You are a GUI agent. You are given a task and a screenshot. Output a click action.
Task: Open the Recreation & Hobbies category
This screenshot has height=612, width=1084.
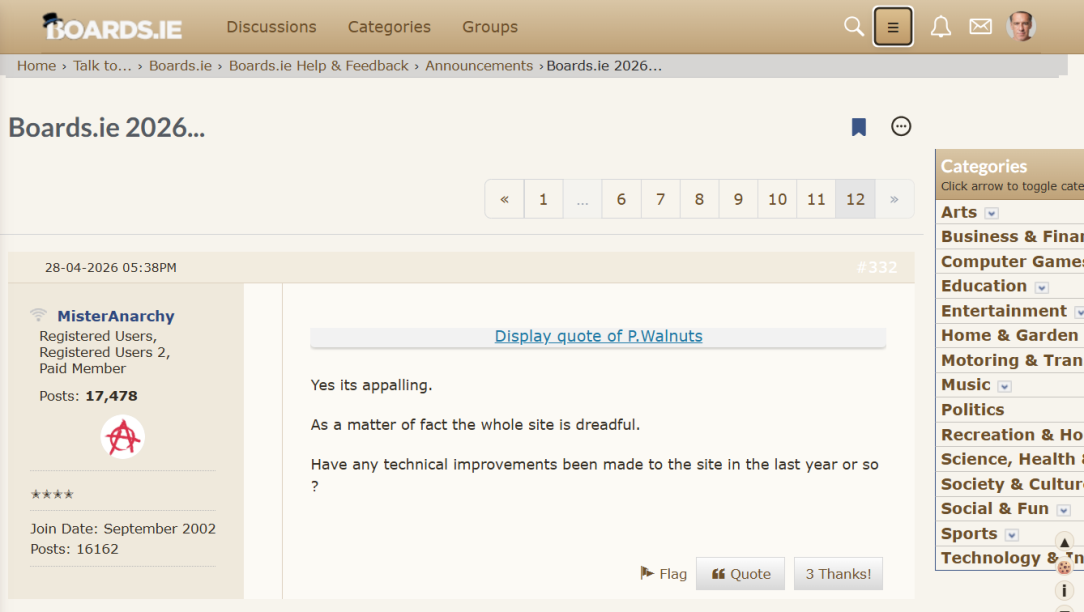[1012, 435]
